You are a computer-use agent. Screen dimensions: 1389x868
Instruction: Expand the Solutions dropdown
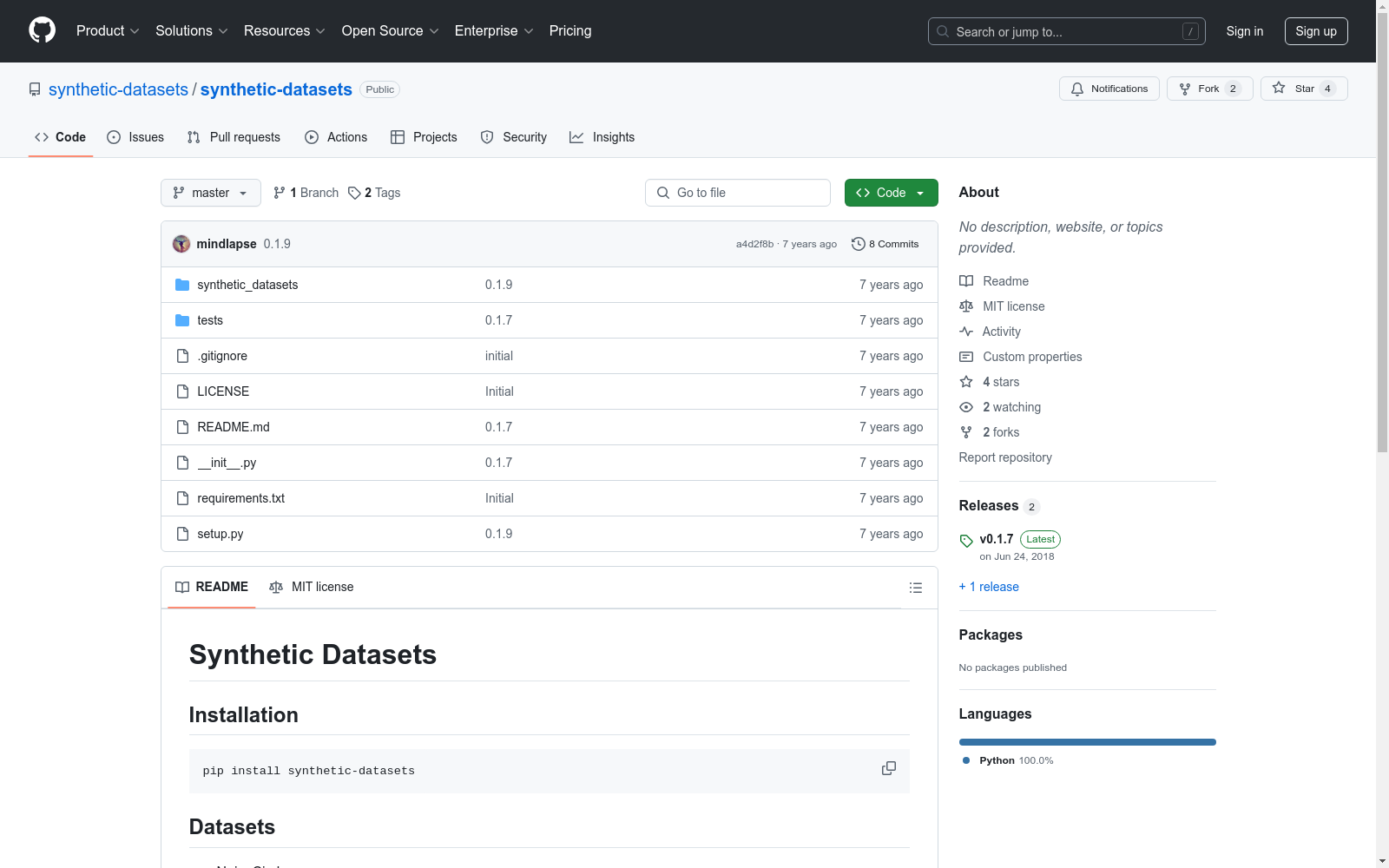(191, 31)
